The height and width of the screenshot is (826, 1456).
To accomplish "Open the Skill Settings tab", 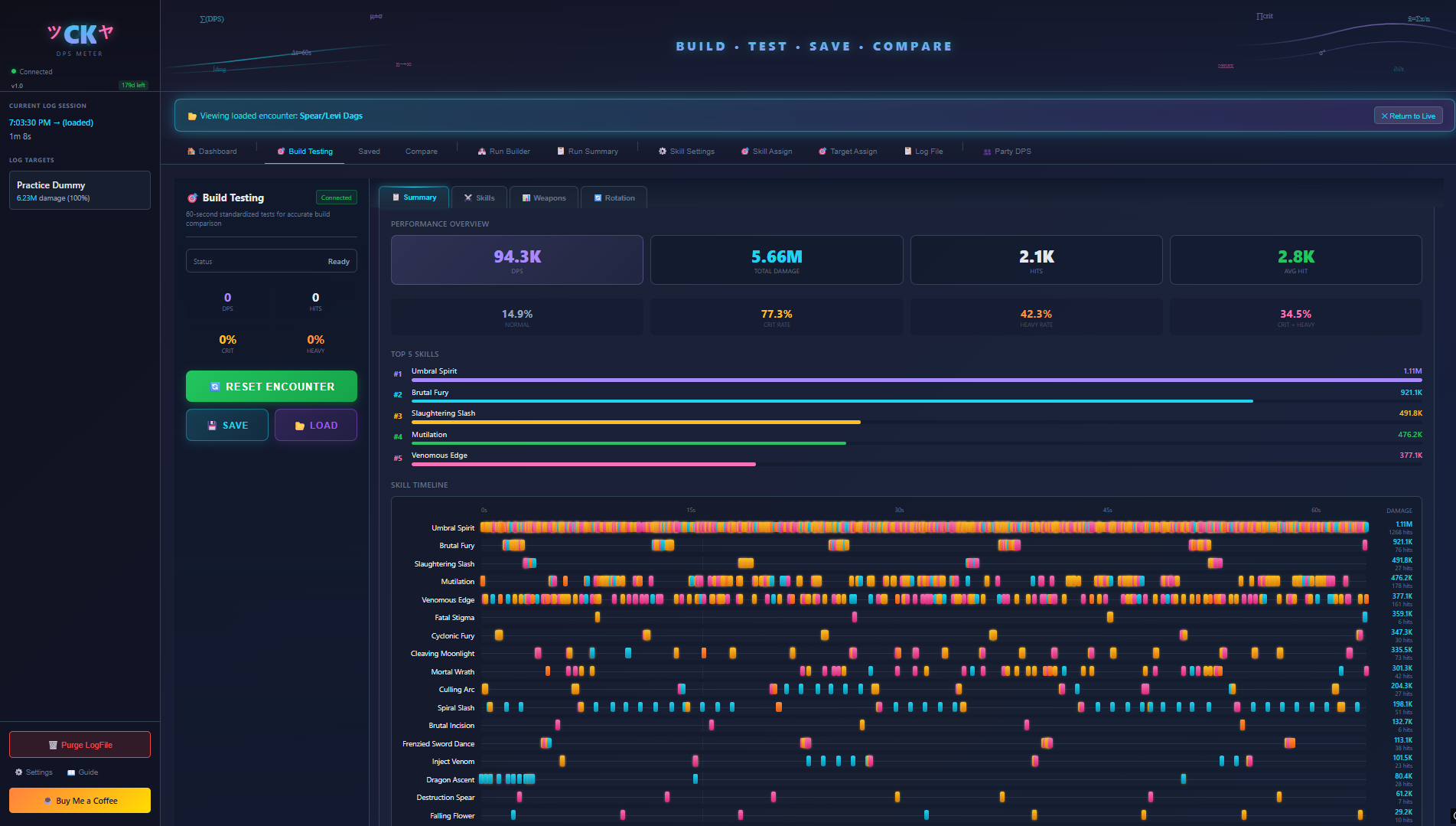I will [686, 152].
